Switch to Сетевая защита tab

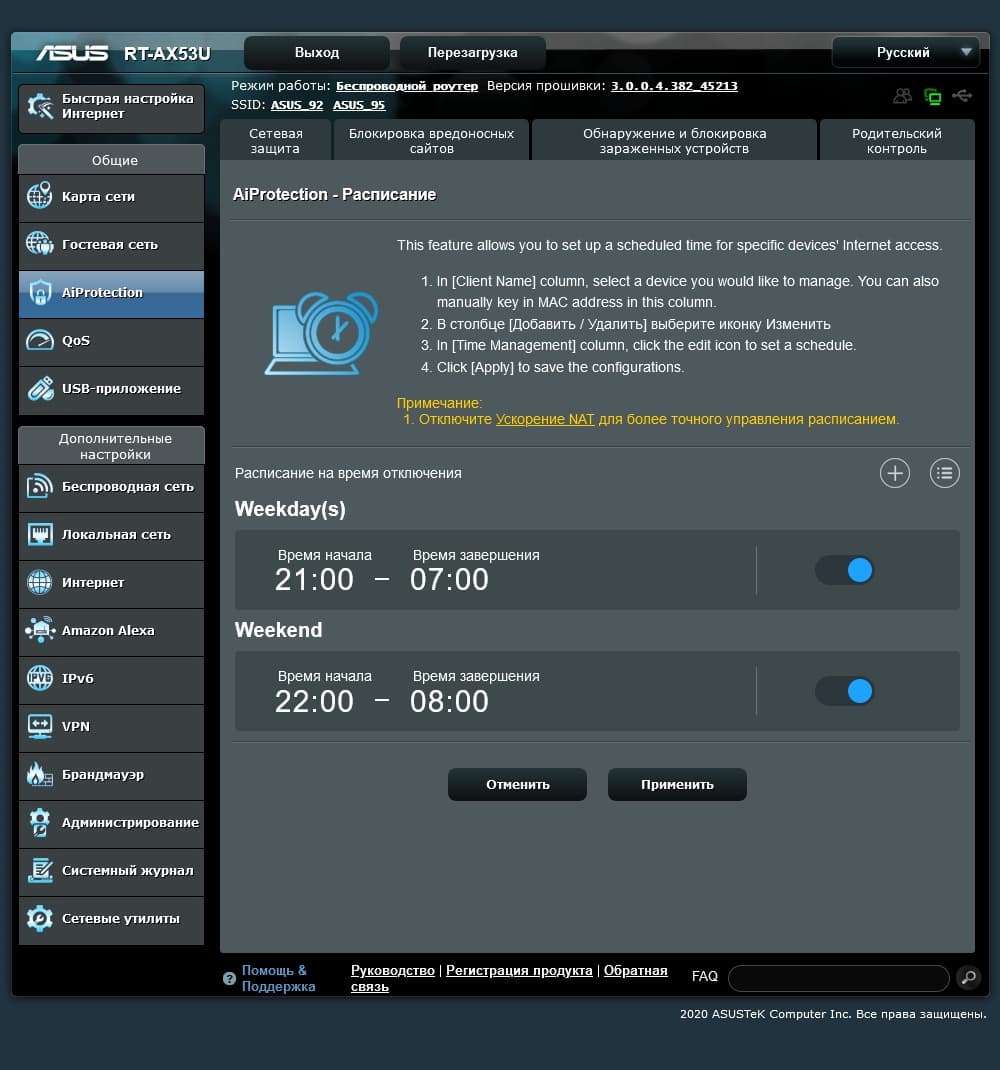(276, 141)
